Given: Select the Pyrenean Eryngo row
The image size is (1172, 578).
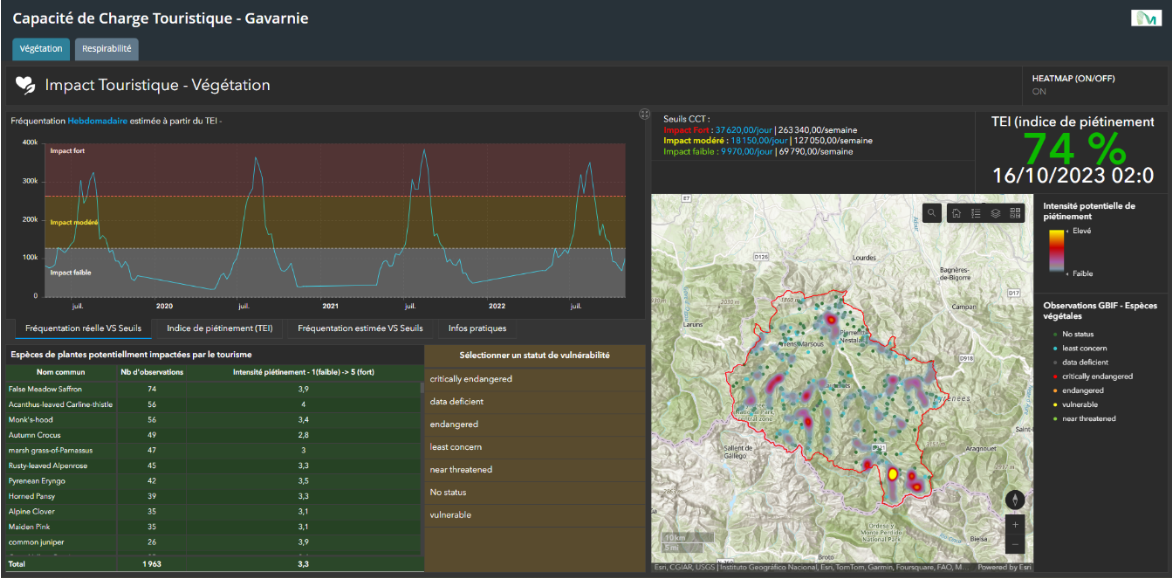Looking at the screenshot, I should [x=212, y=481].
